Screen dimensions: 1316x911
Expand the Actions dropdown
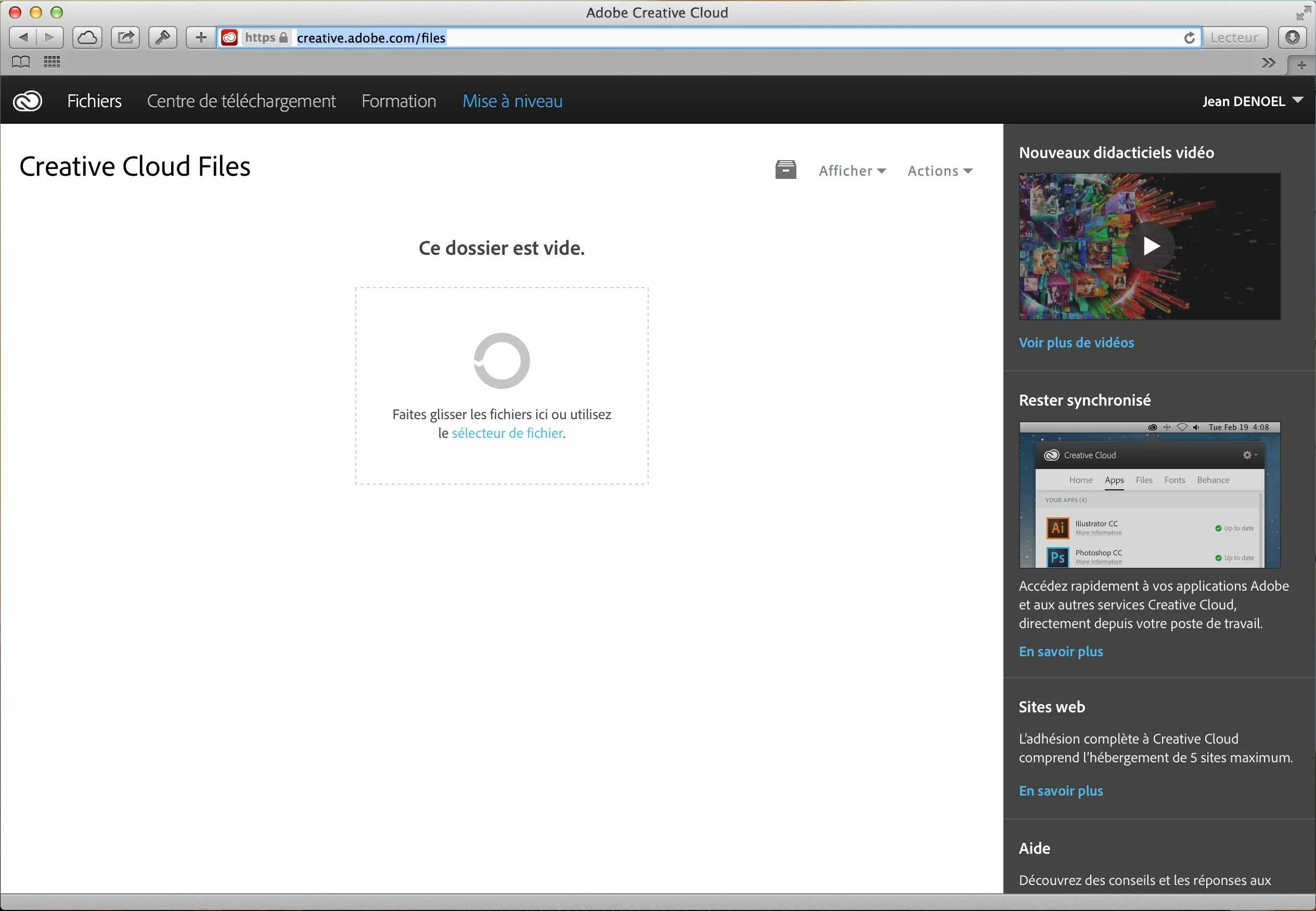click(x=940, y=171)
